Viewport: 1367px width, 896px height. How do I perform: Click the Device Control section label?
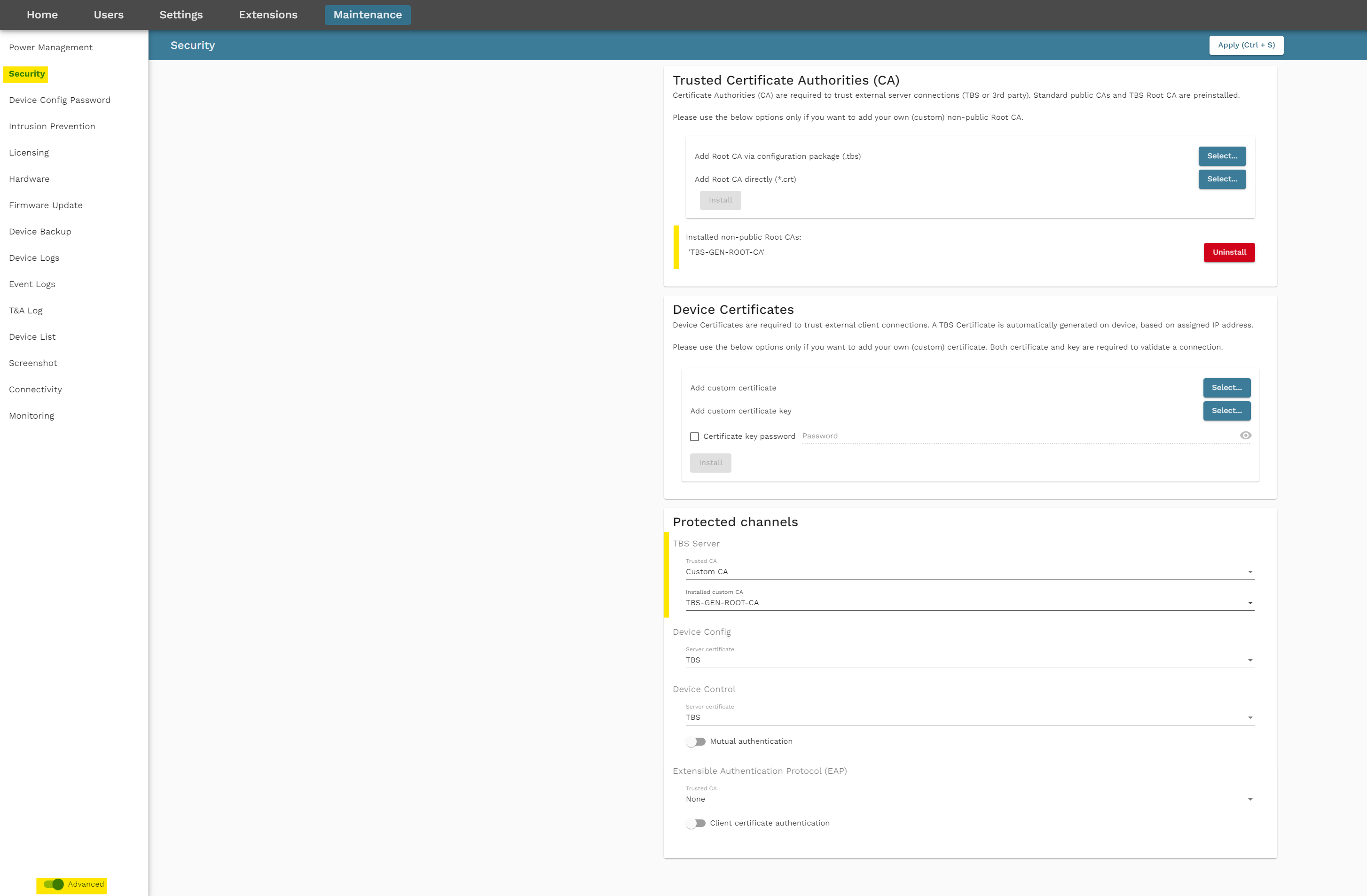pyautogui.click(x=704, y=689)
